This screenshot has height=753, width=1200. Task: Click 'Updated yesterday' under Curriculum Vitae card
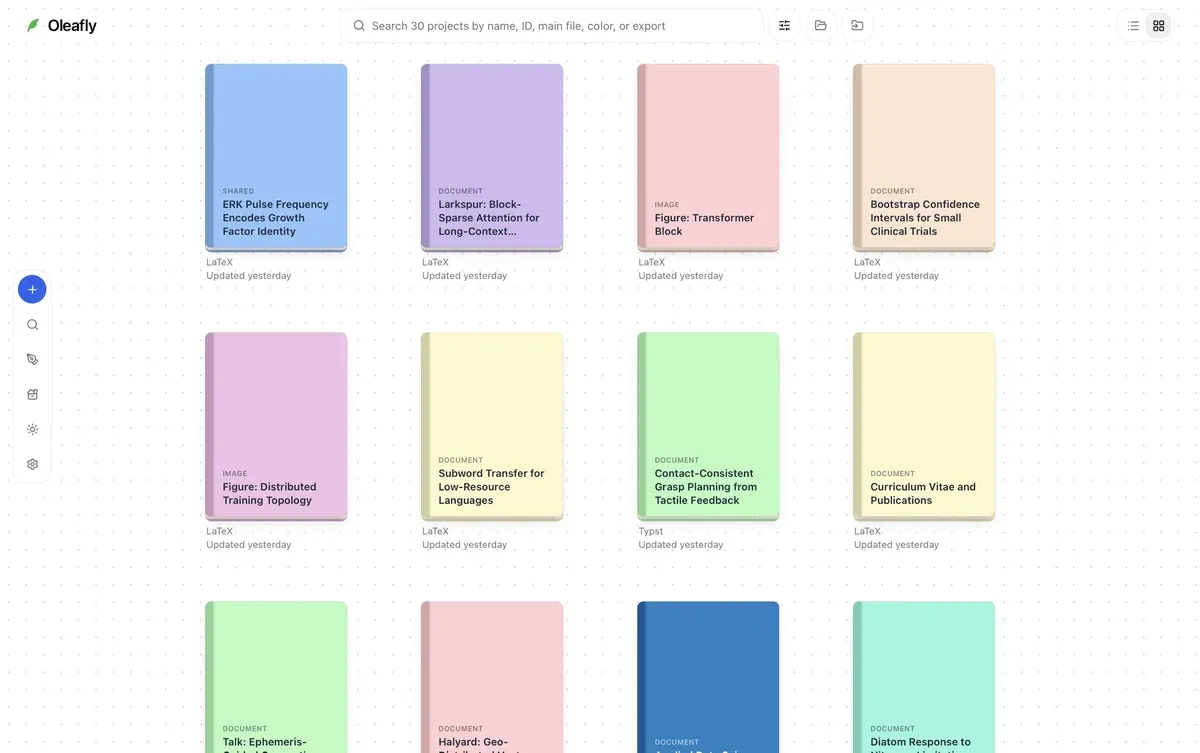pos(897,545)
